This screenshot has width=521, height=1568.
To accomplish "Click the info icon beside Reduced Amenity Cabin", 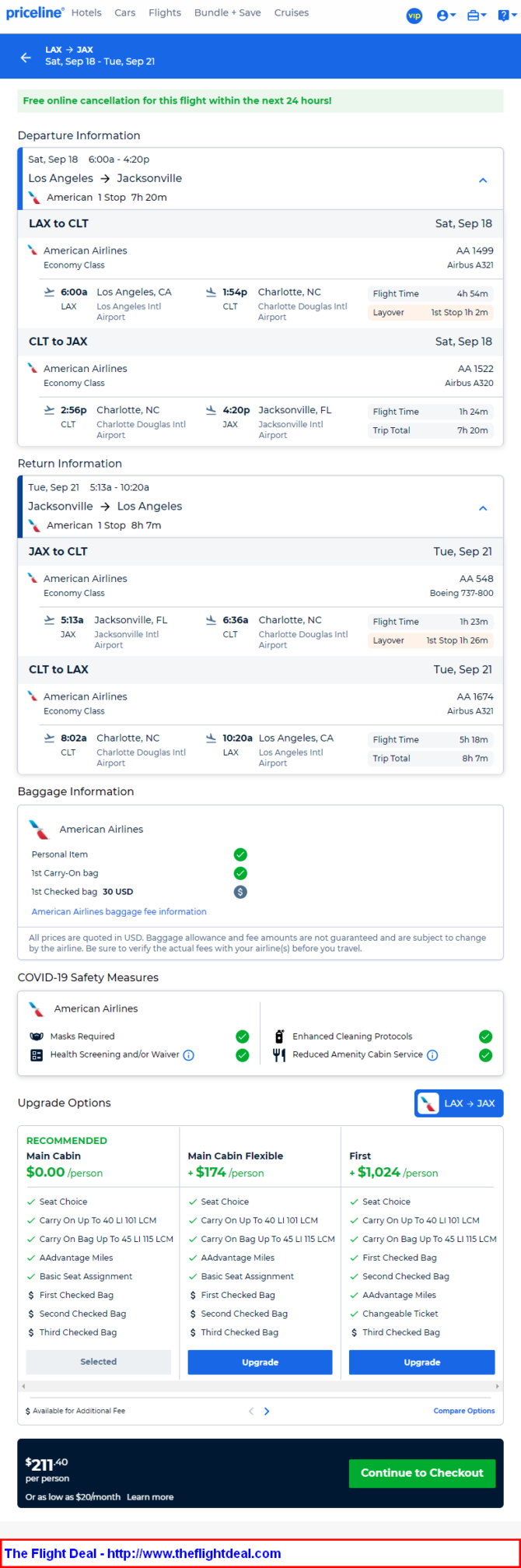I will click(432, 1055).
